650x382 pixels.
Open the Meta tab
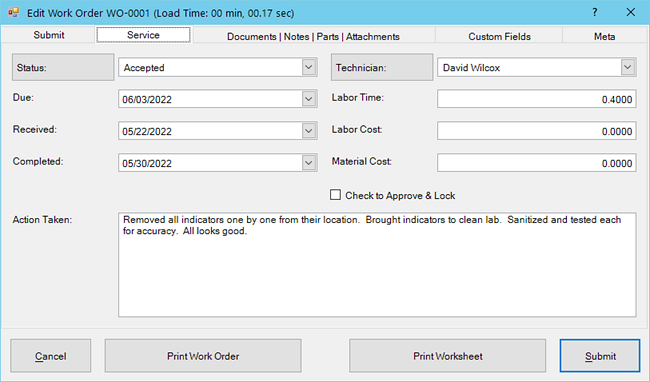604,36
